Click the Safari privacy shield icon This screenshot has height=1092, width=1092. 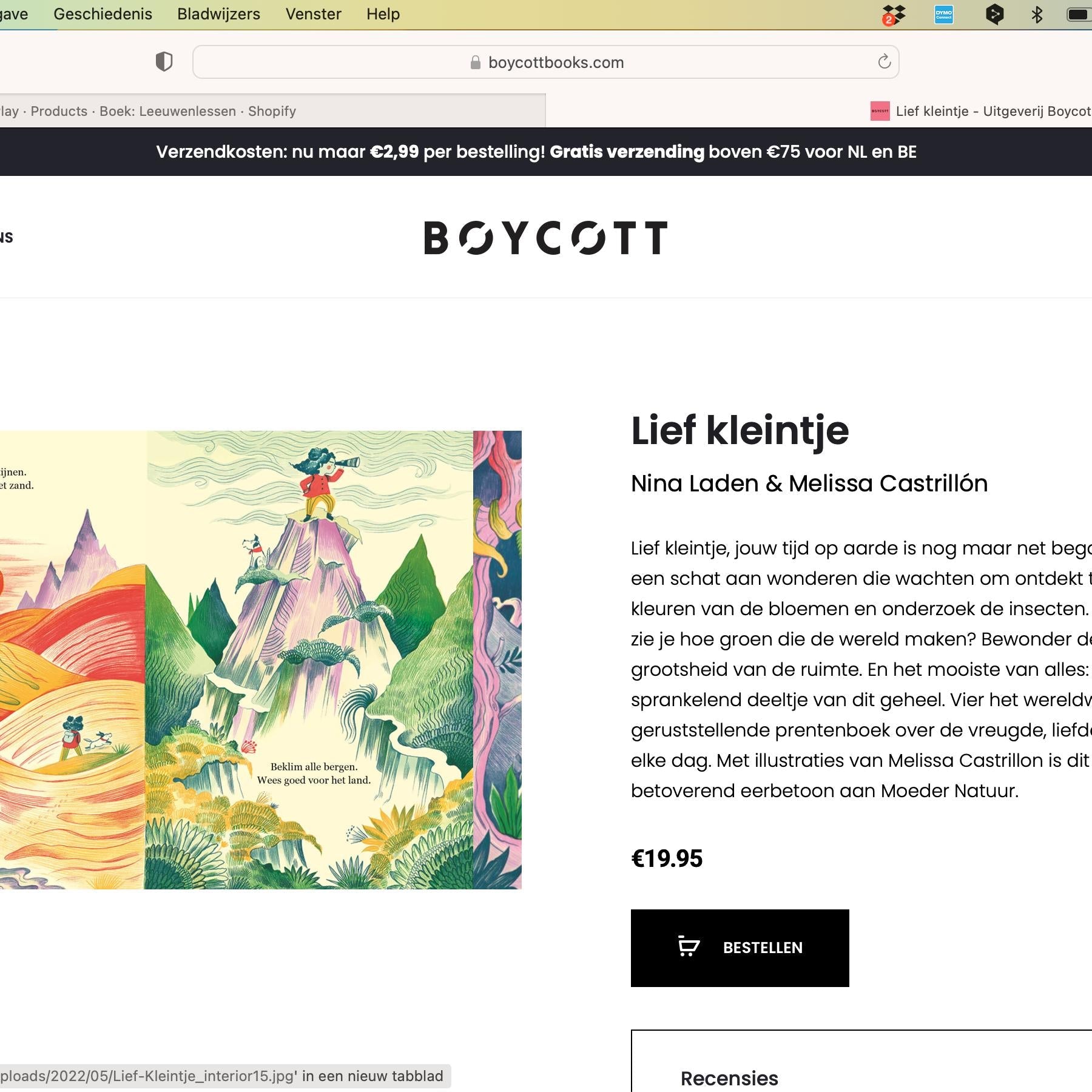[x=164, y=61]
